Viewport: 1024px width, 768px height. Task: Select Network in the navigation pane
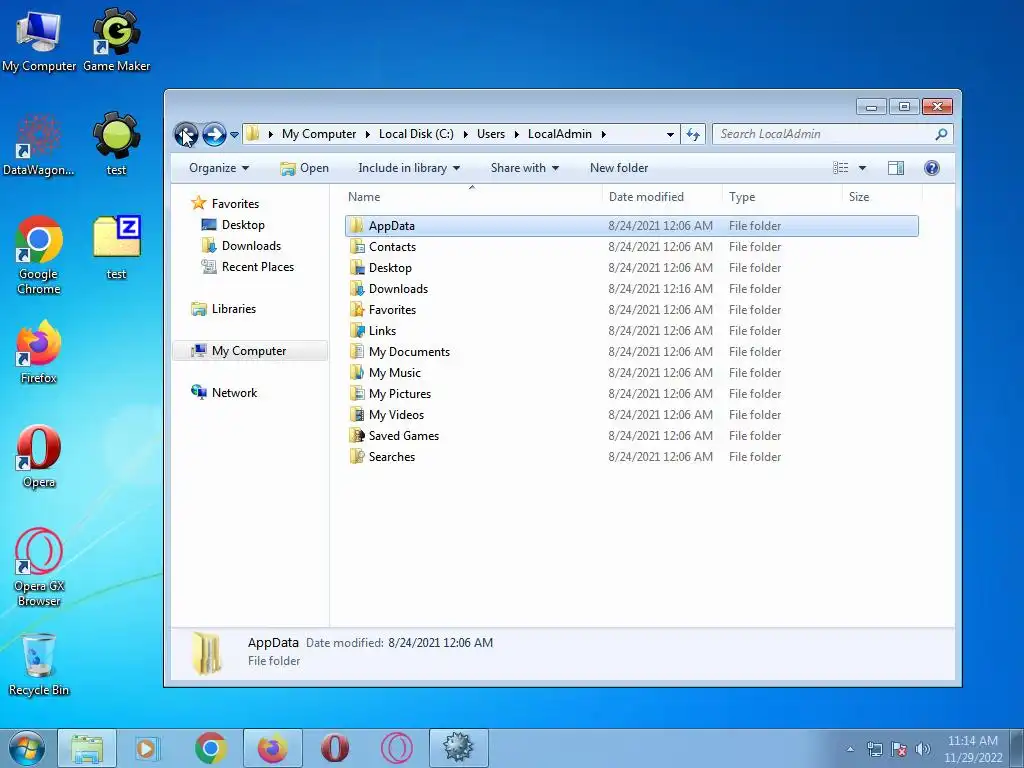(x=224, y=392)
